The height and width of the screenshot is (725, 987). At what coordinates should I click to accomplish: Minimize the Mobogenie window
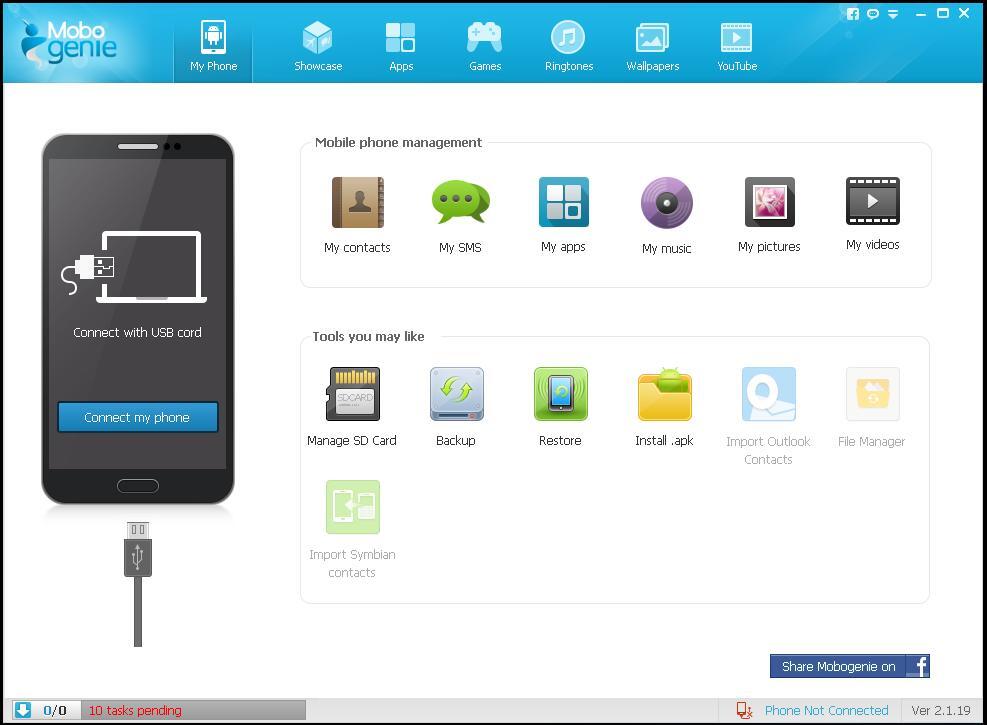pyautogui.click(x=921, y=14)
